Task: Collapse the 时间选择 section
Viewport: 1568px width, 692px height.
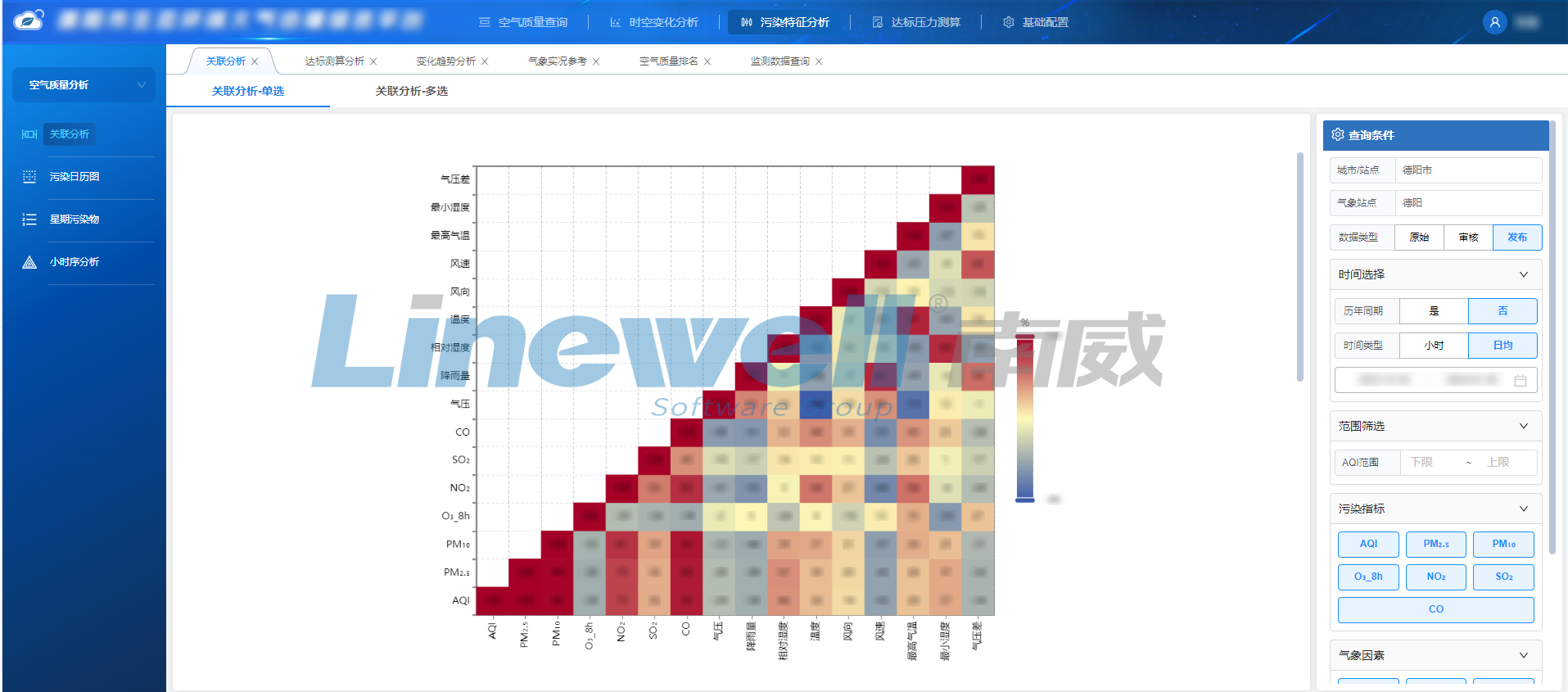Action: coord(1523,274)
